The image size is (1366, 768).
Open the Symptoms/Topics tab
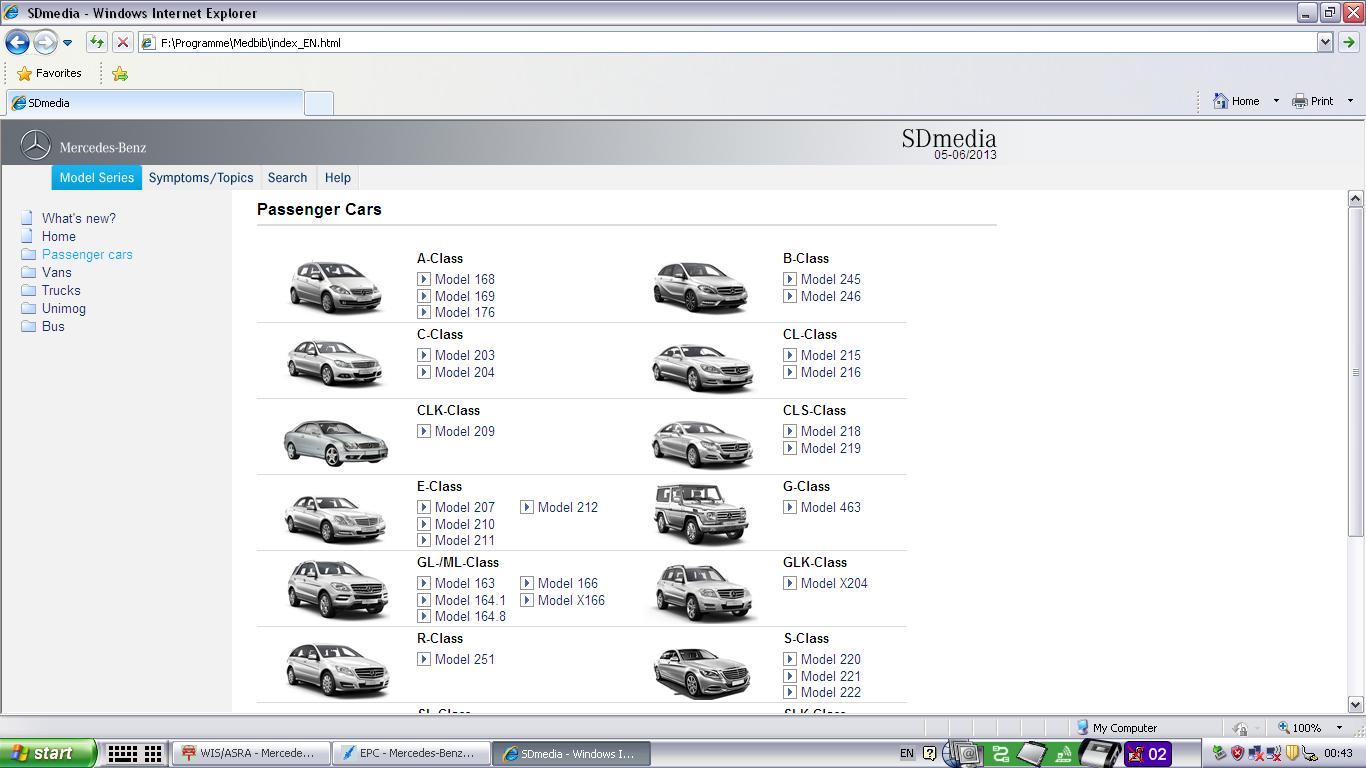(201, 178)
